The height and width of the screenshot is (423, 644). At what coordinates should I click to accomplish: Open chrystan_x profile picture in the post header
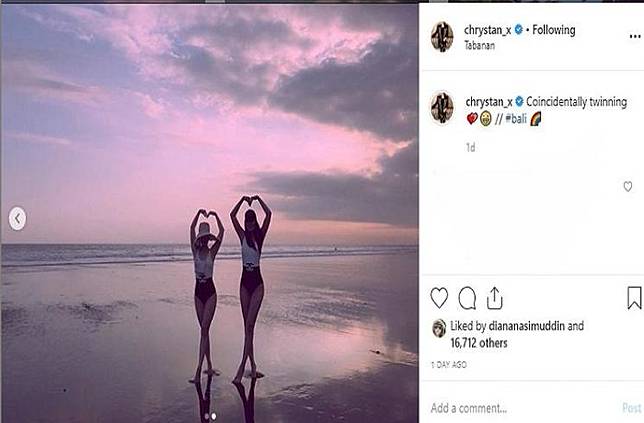[x=442, y=37]
